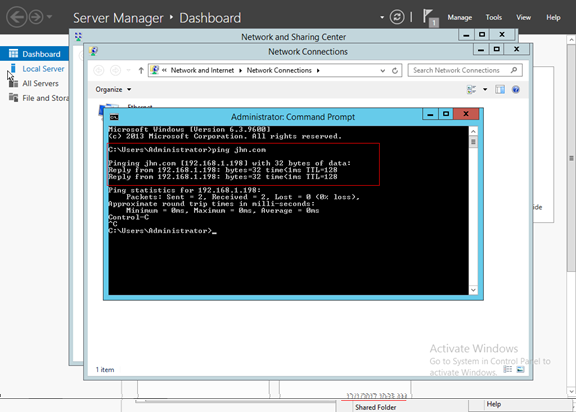The image size is (580, 412).
Task: Click the Help button at the bottom right
Action: coord(493,404)
